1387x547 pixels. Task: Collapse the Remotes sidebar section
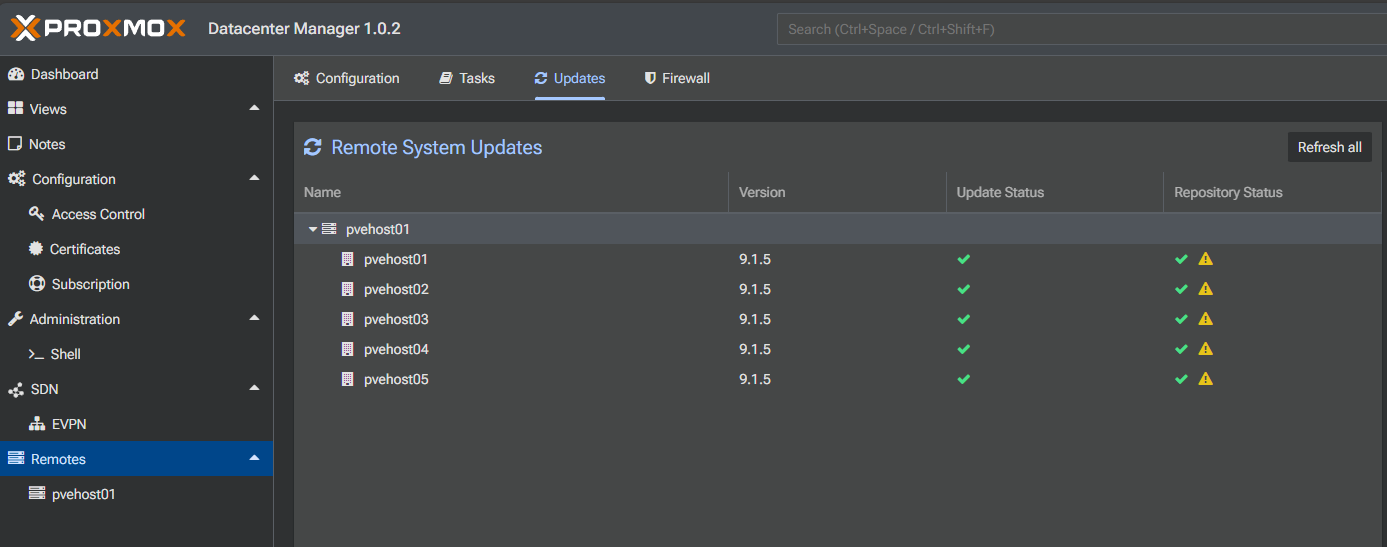click(254, 458)
